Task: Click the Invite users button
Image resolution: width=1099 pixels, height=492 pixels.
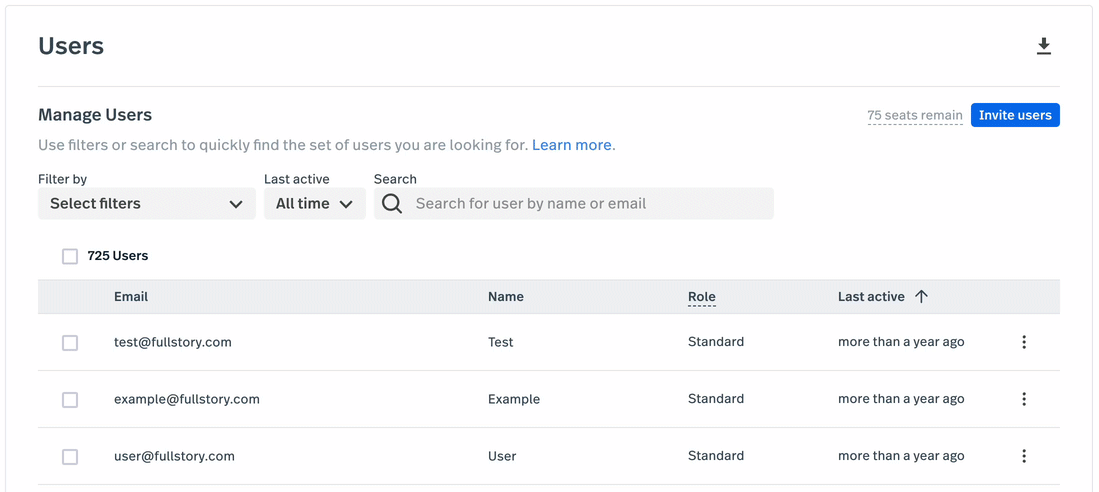Action: tap(1015, 115)
